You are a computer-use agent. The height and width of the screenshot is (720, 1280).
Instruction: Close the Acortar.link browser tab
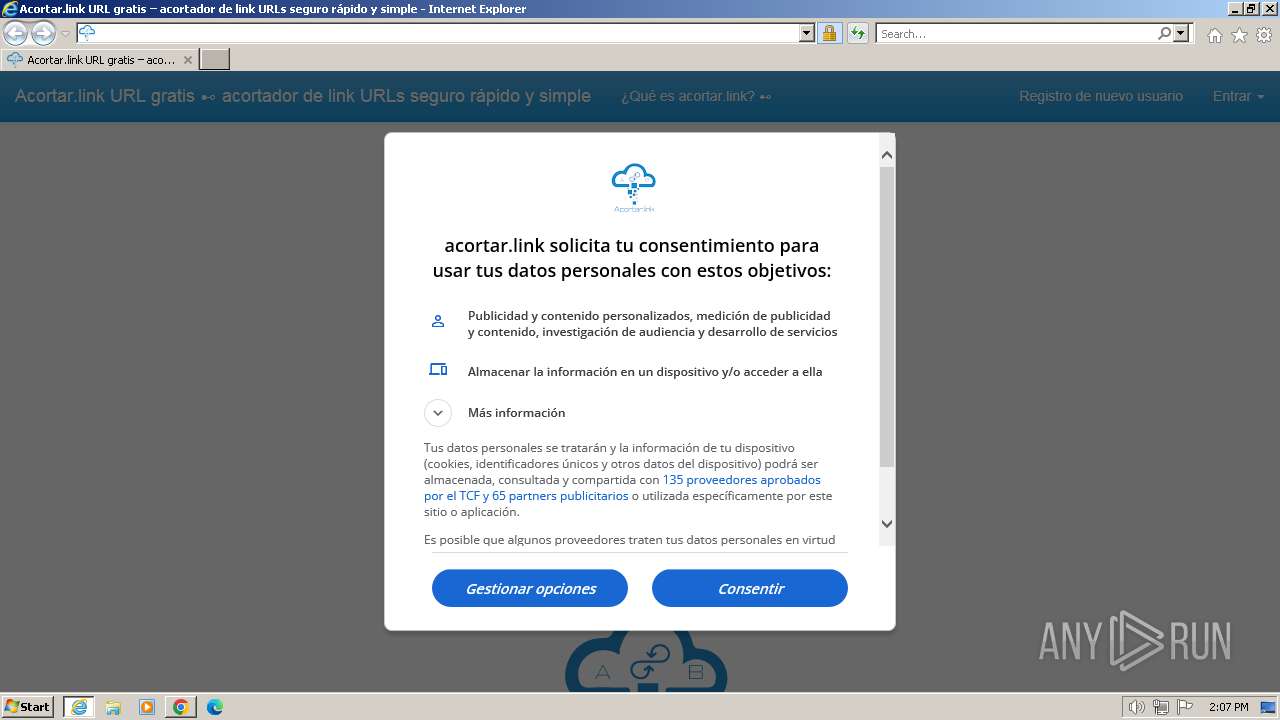point(187,60)
